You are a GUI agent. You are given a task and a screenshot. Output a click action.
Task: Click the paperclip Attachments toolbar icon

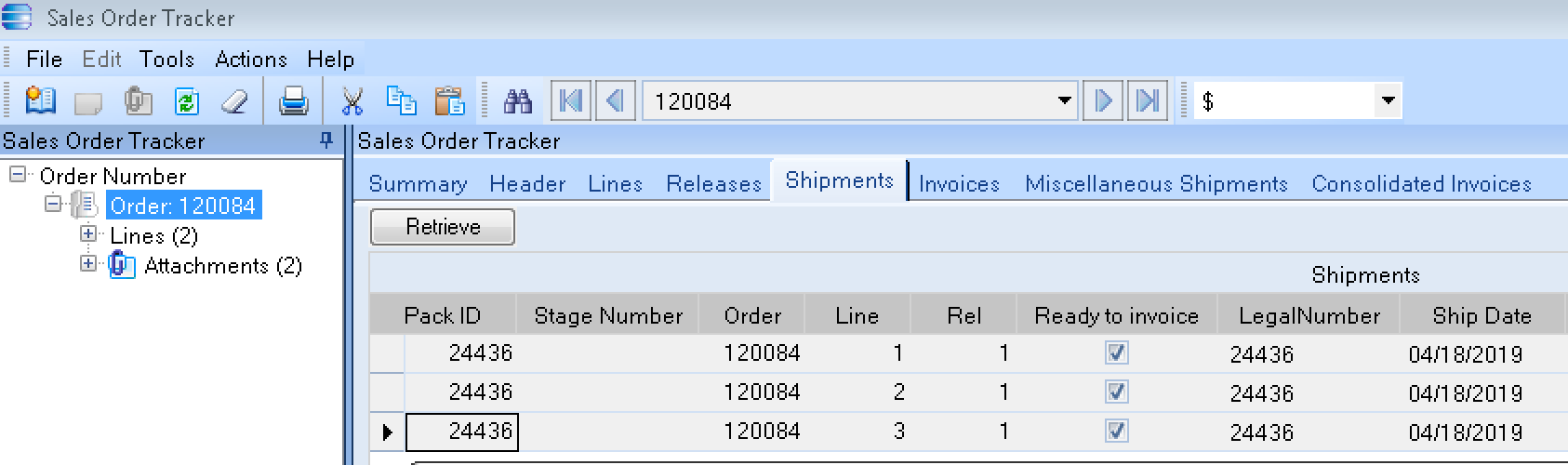point(138,100)
